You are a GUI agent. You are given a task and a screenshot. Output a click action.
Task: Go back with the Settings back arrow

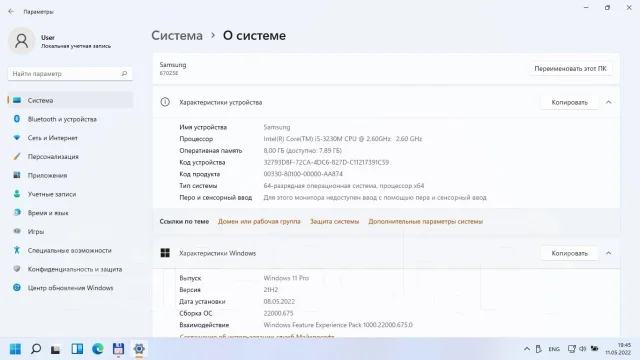[x=11, y=11]
